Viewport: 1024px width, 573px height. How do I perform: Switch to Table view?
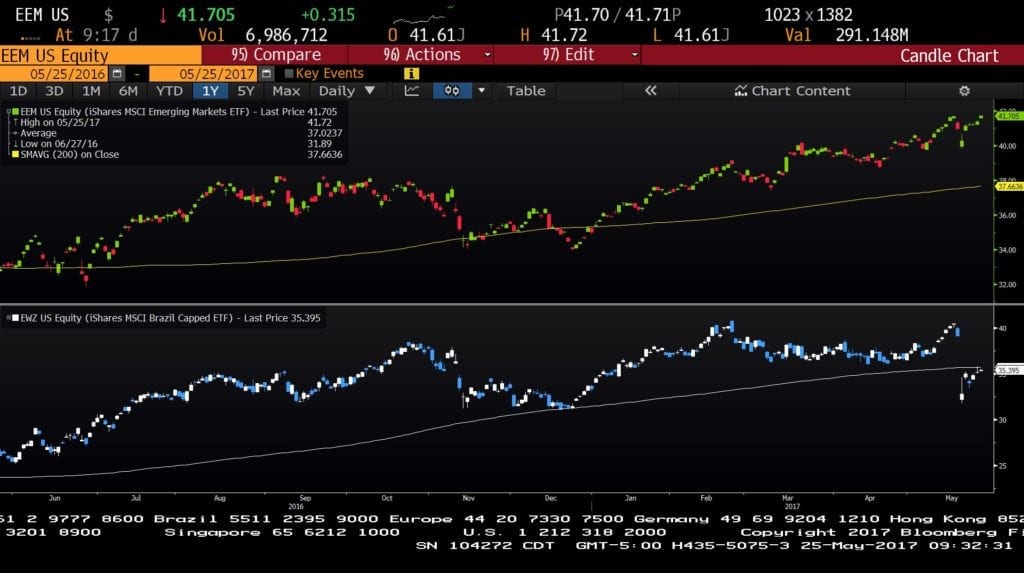[x=526, y=91]
